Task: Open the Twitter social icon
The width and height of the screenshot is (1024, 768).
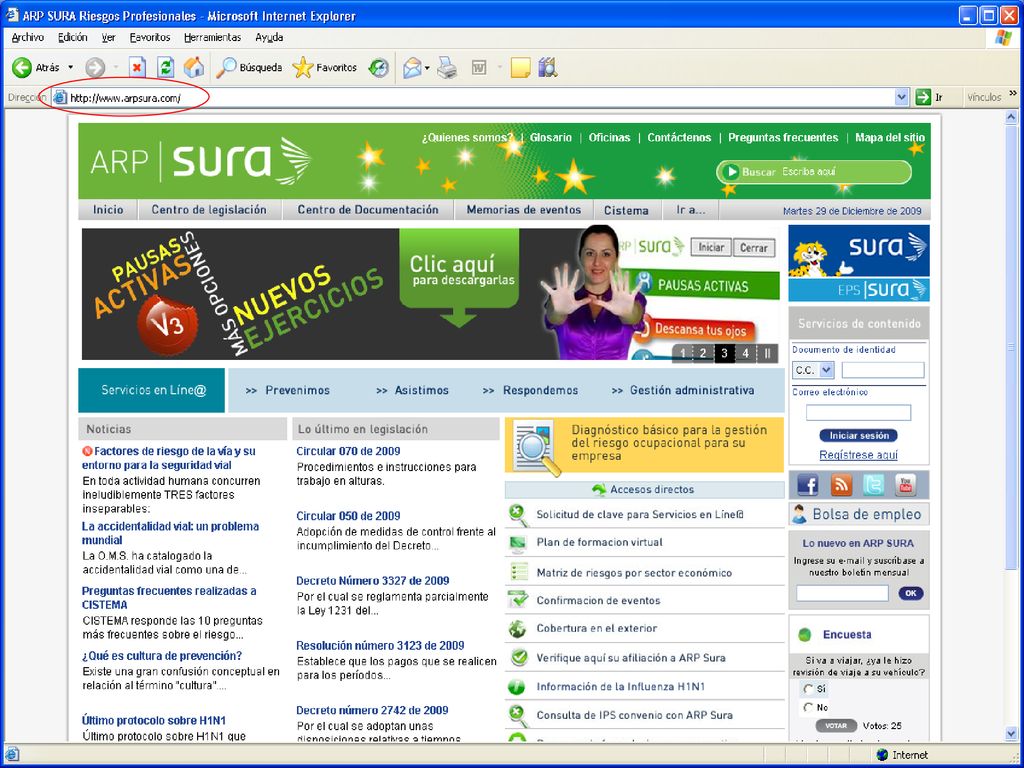Action: pos(874,485)
